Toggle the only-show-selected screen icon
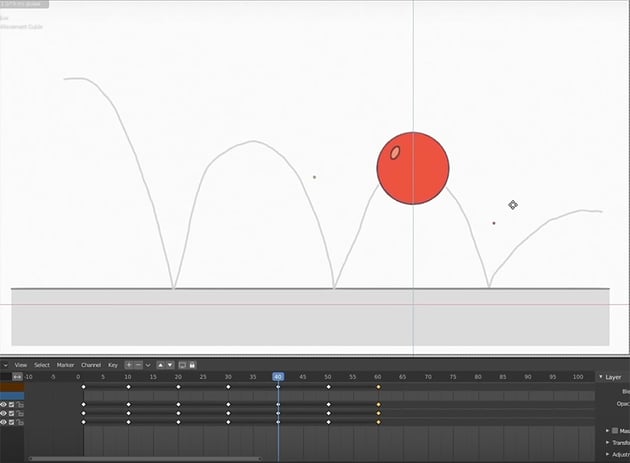 click(x=182, y=365)
